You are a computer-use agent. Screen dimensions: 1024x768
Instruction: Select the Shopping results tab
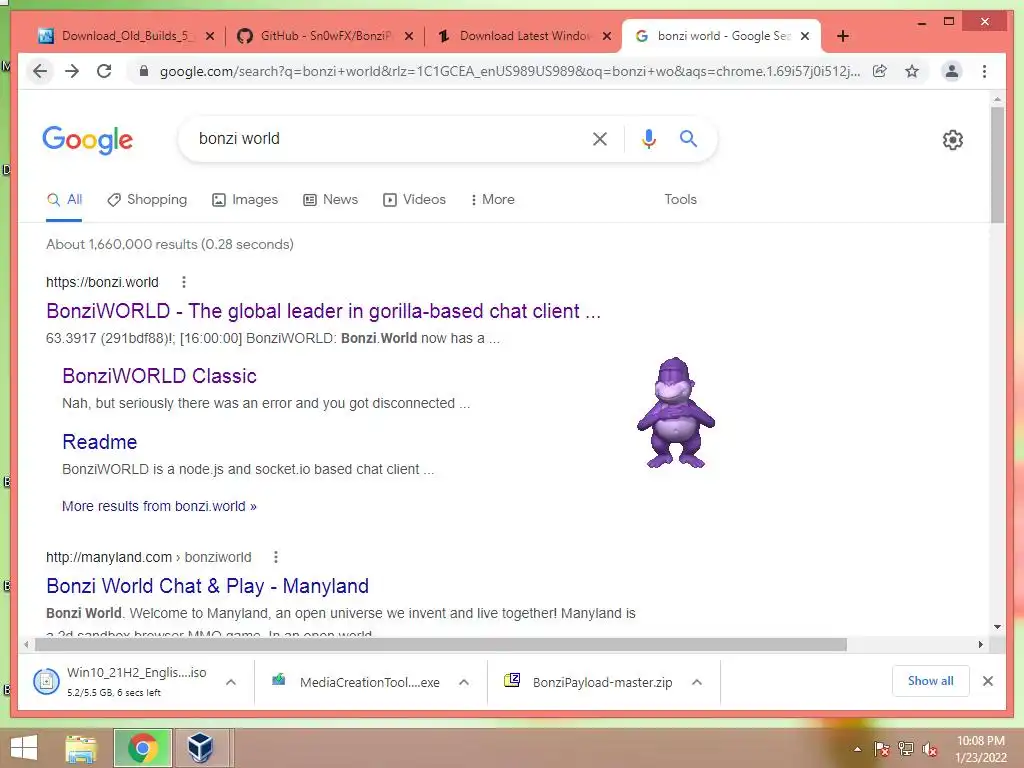coord(147,199)
